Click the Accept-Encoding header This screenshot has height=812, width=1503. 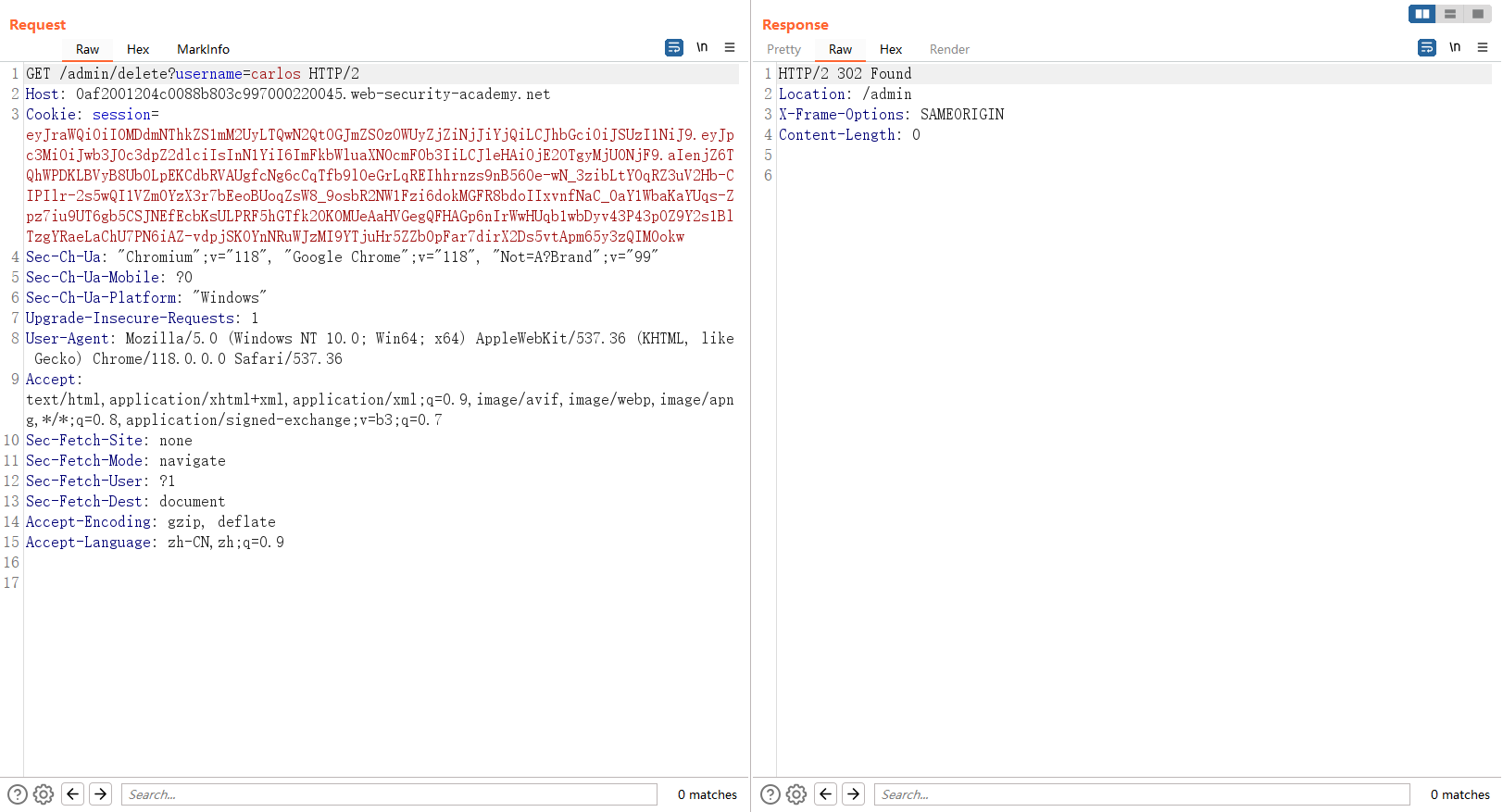tap(151, 521)
